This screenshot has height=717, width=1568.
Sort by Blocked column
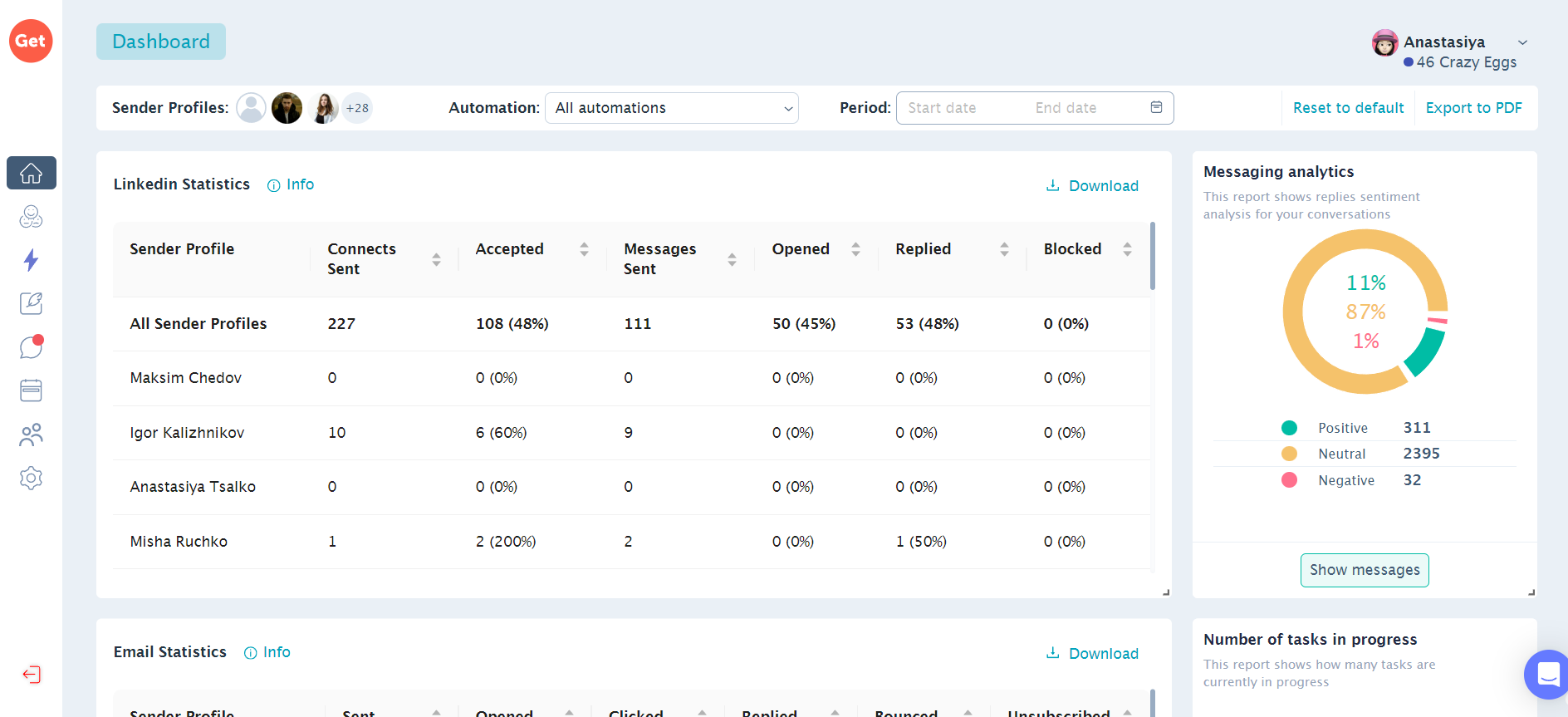tap(1127, 249)
